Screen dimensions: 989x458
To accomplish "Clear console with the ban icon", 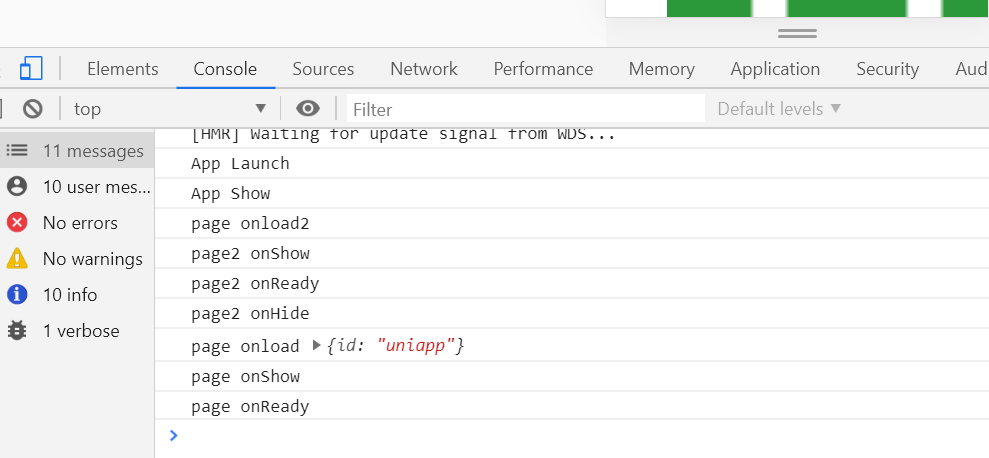I will pyautogui.click(x=33, y=109).
